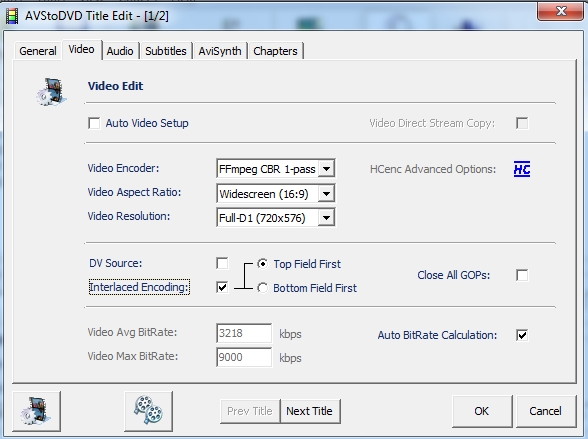Click the Close All GOPs label
This screenshot has height=439, width=588.
[454, 275]
